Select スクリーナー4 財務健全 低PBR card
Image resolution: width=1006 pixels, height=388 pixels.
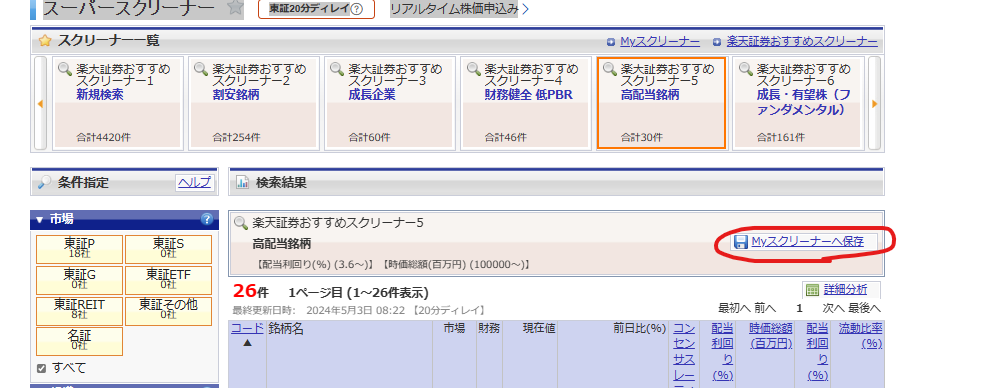(526, 103)
